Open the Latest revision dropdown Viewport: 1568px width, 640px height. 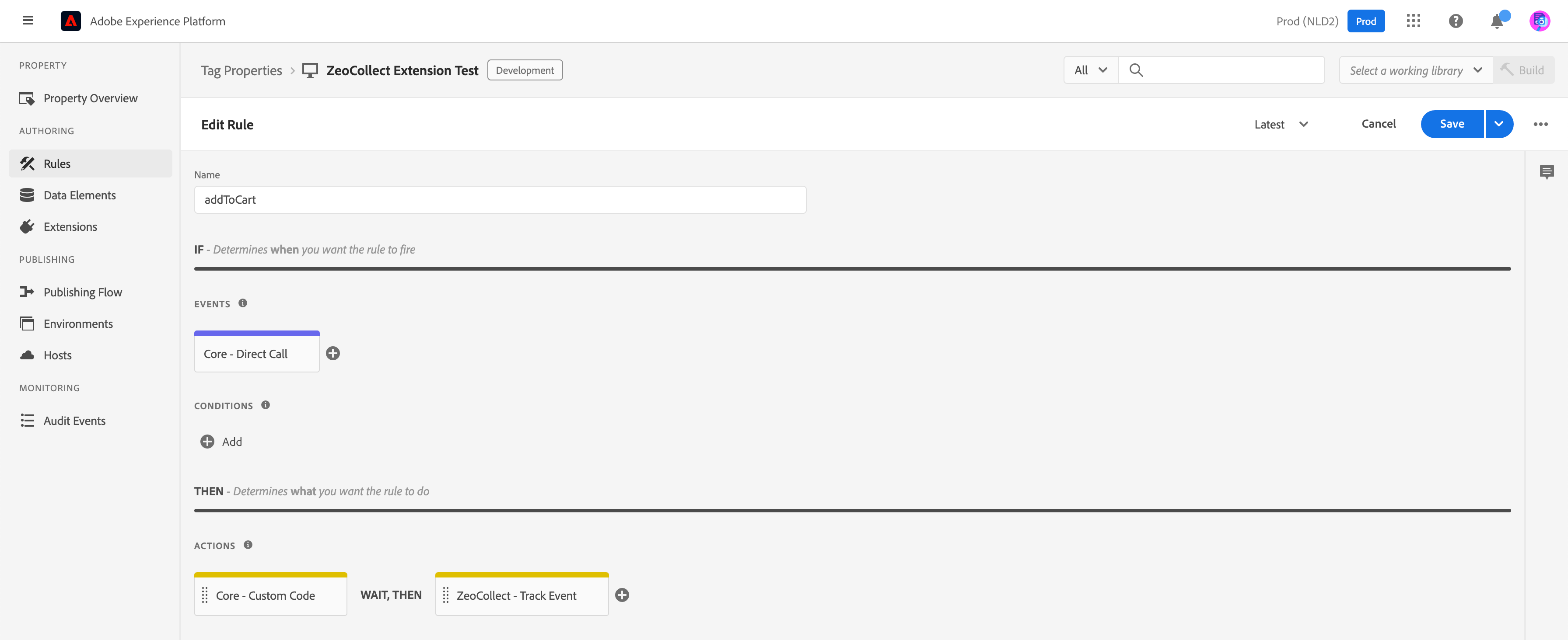1281,124
